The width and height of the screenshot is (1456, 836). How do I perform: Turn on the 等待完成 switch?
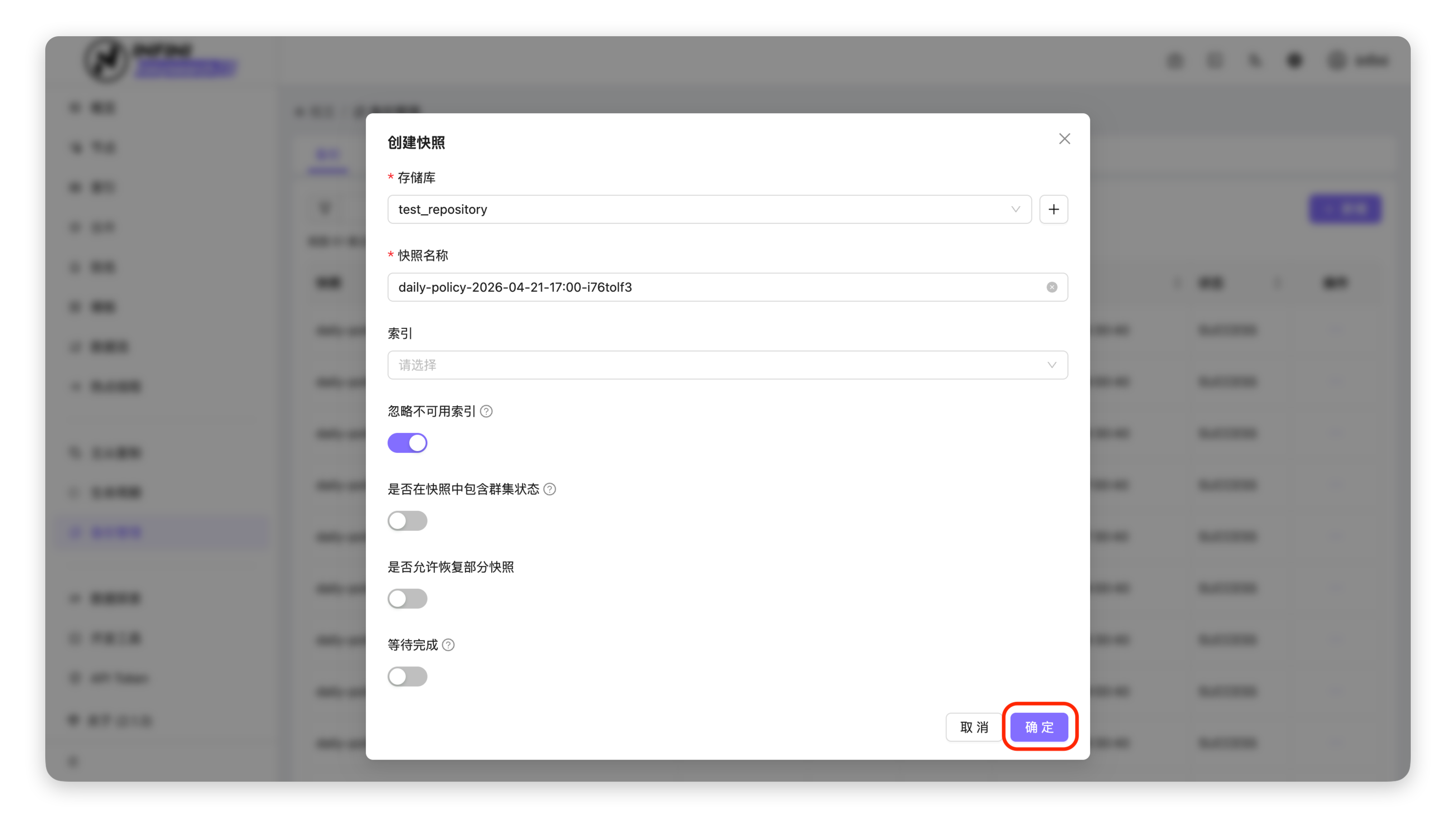point(407,677)
